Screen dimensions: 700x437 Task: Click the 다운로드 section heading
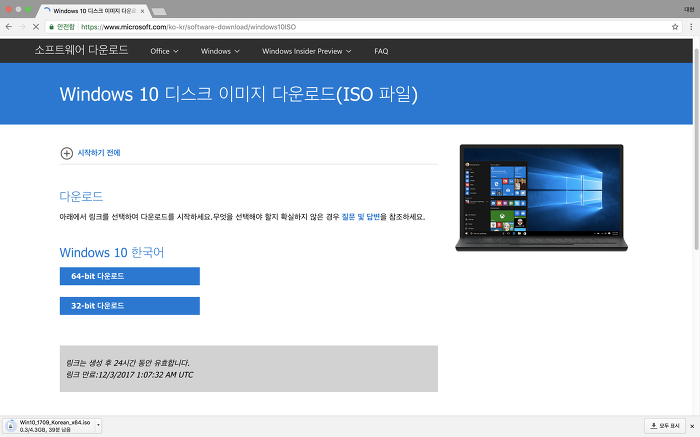click(x=81, y=196)
